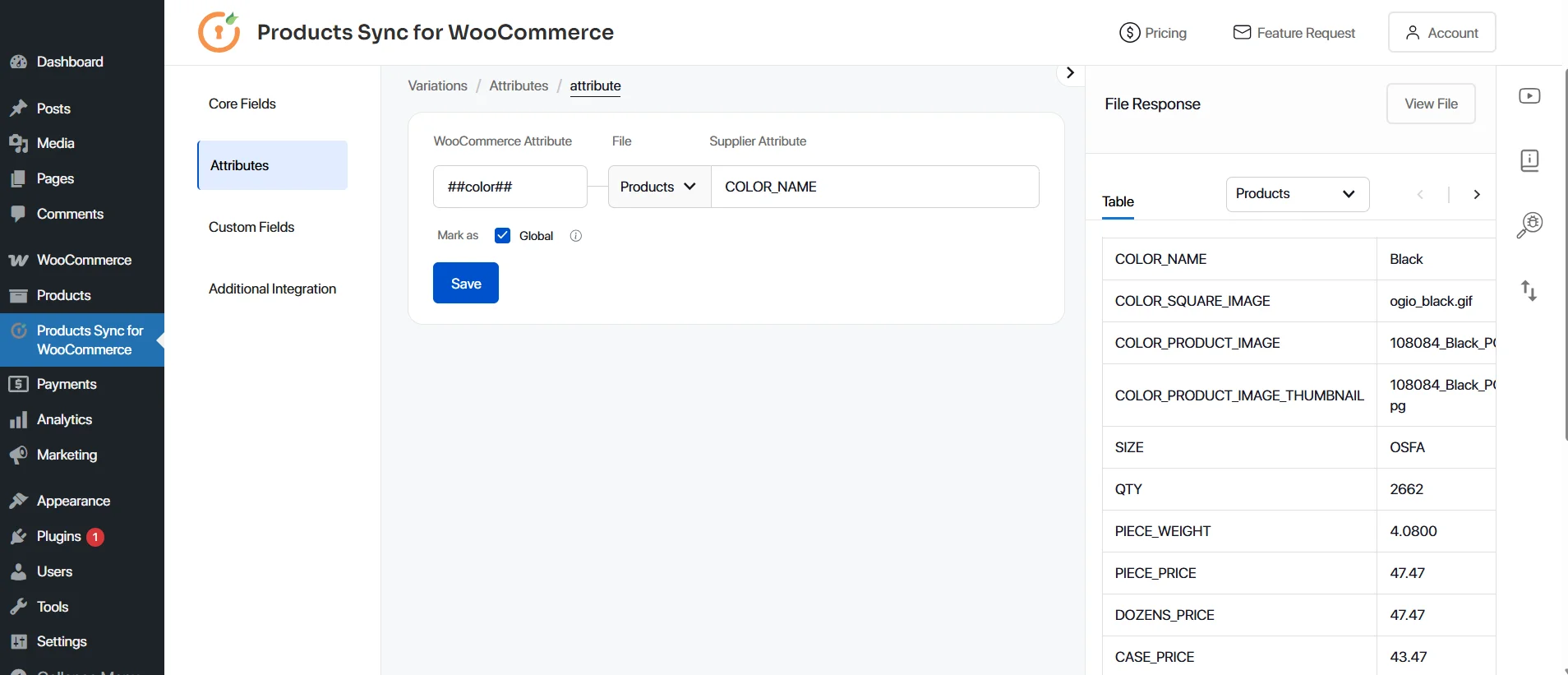Screen dimensions: 1568x675
Task: Click the attribute breadcrumb item
Action: click(595, 86)
